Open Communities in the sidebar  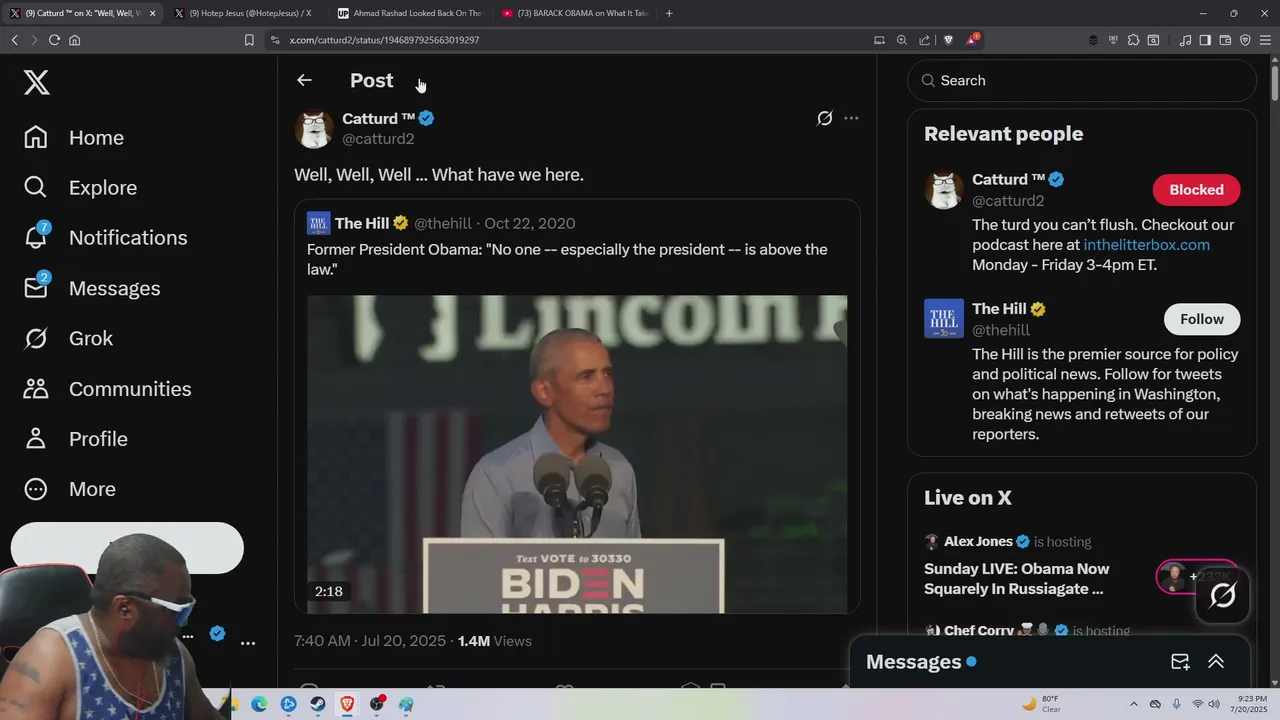(107, 389)
